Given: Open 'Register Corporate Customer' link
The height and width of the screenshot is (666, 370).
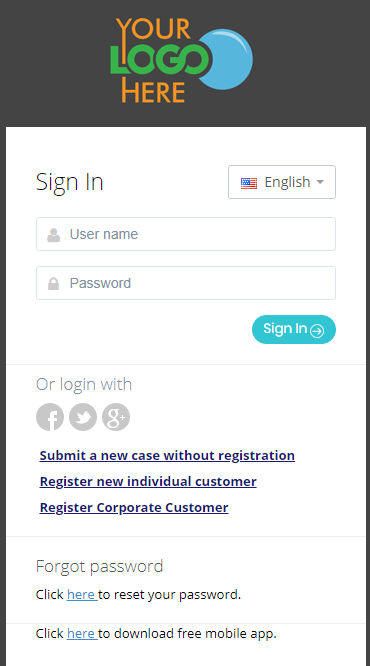Looking at the screenshot, I should coord(134,508).
